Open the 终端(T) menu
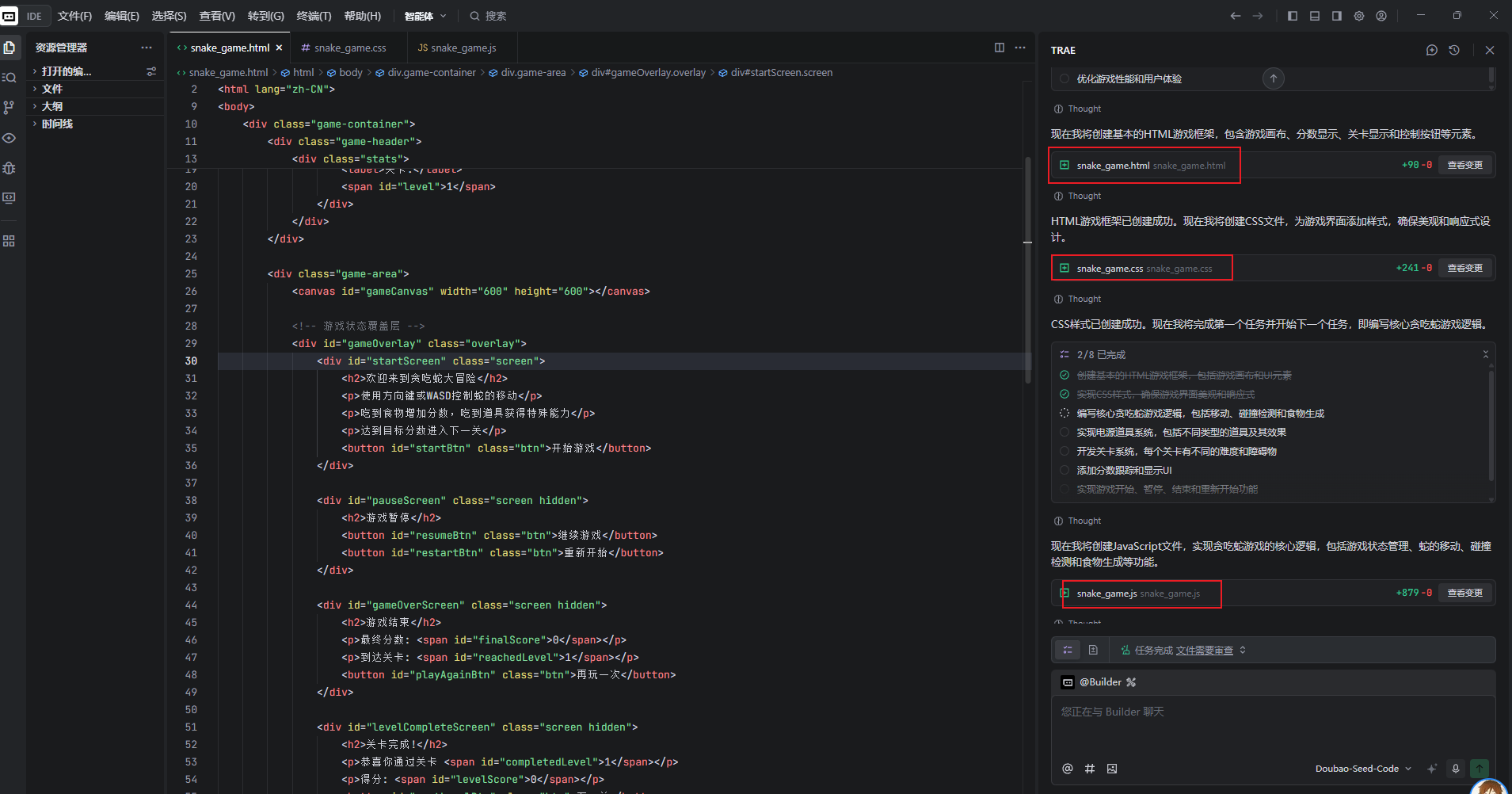 [314, 16]
